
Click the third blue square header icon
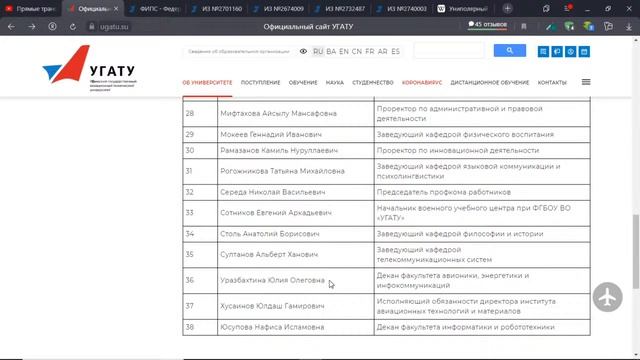[571, 51]
